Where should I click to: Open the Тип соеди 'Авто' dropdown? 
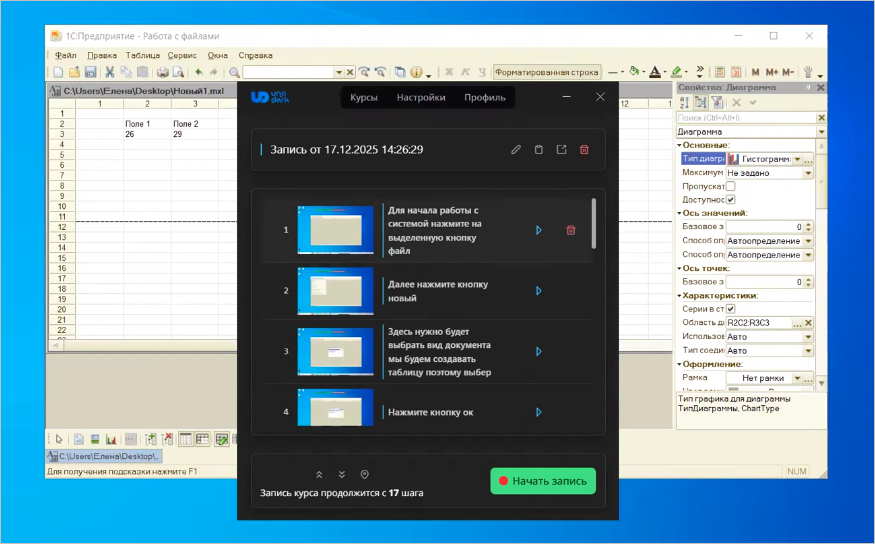[x=808, y=350]
